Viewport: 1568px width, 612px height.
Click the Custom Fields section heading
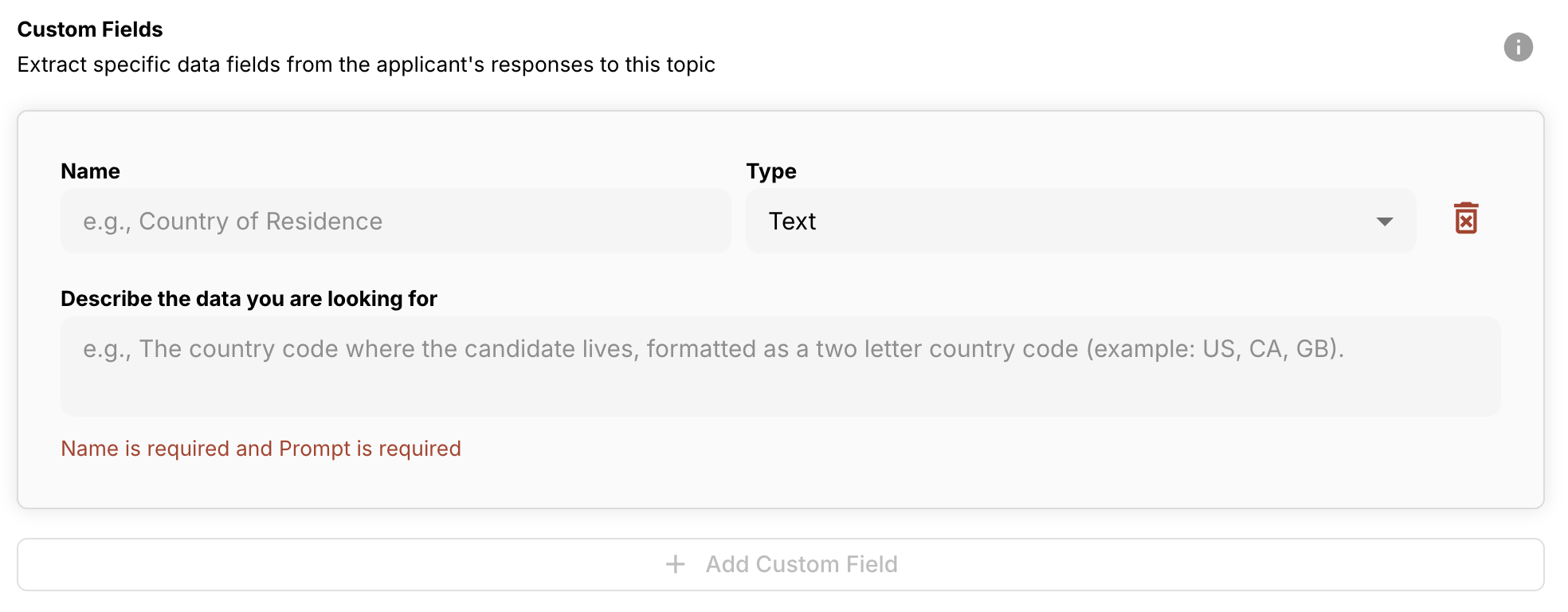click(90, 29)
